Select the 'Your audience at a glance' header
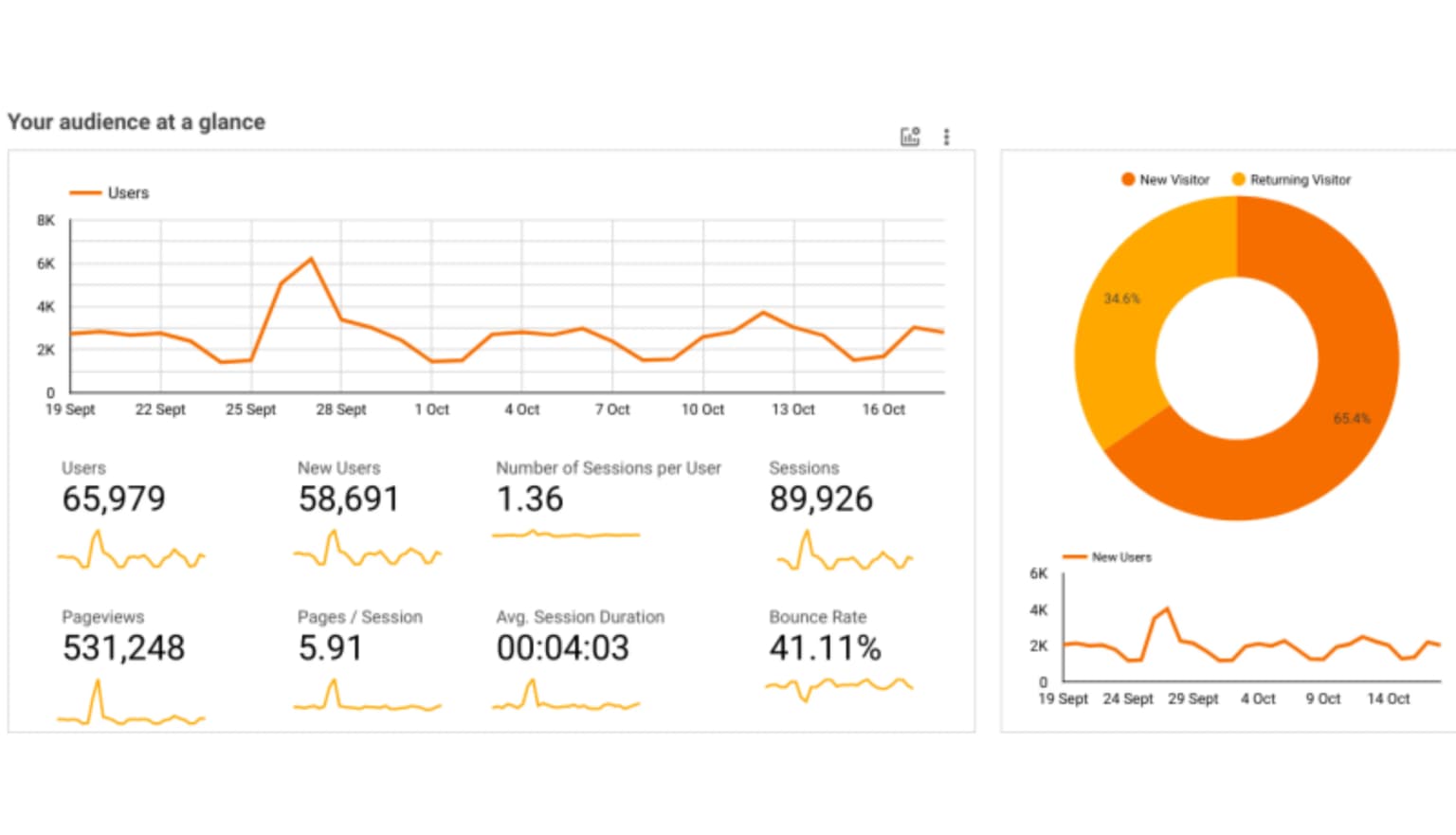This screenshot has width=1456, height=835. (x=136, y=121)
